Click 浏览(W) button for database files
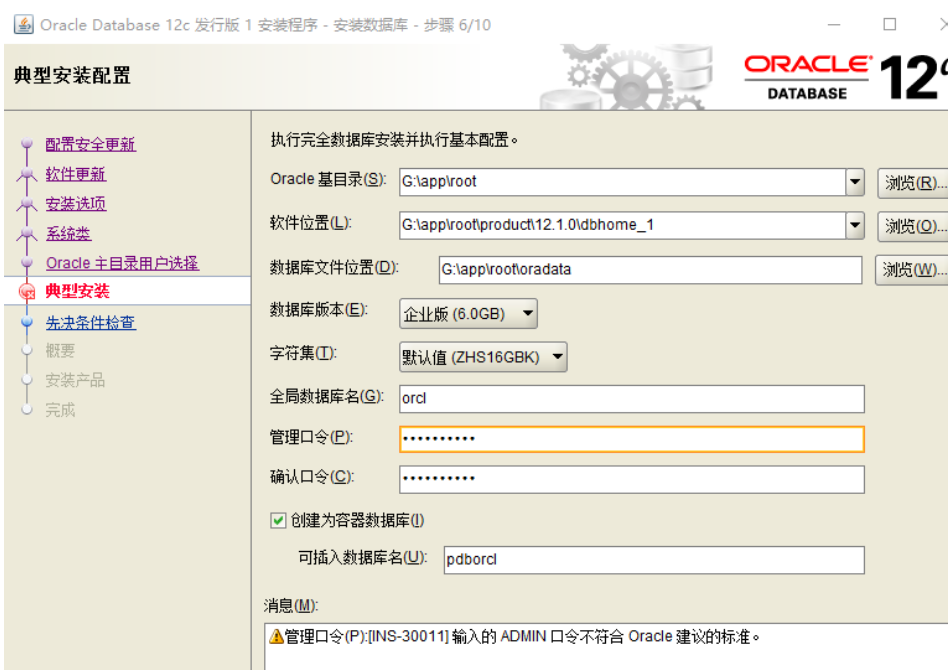Viewport: 948px width, 670px height. [x=911, y=270]
